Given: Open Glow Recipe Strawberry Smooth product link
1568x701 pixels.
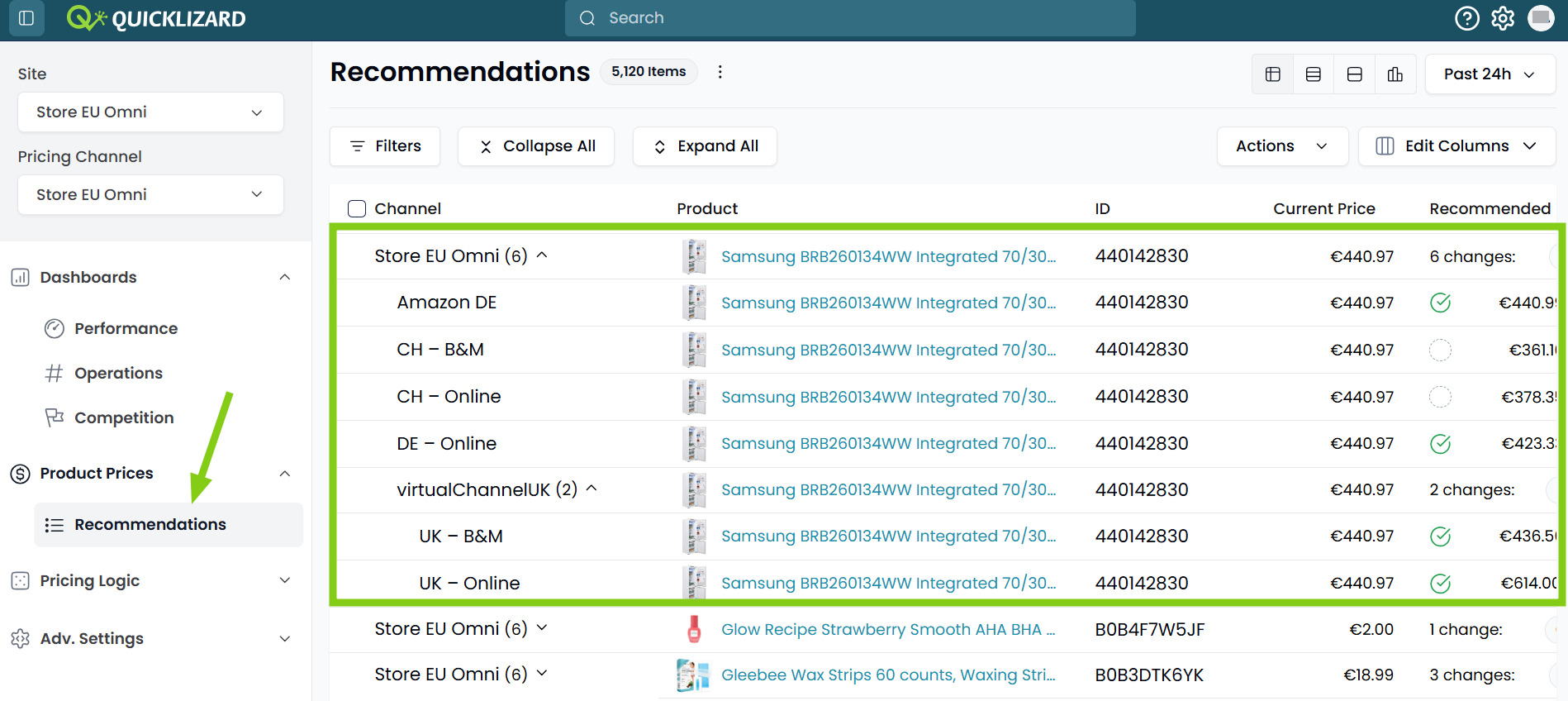Looking at the screenshot, I should (x=888, y=630).
